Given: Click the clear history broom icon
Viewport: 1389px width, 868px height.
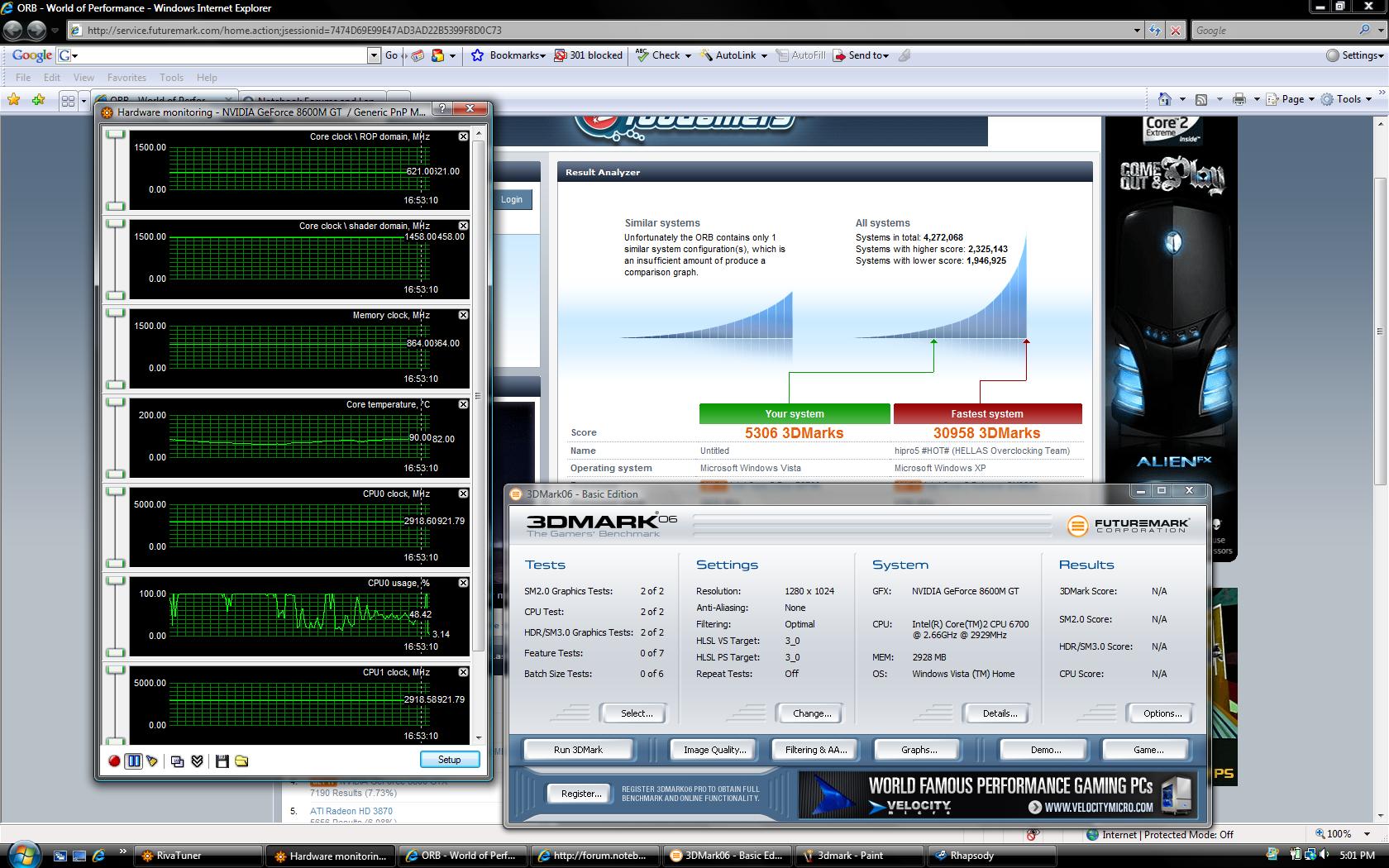Looking at the screenshot, I should [152, 761].
